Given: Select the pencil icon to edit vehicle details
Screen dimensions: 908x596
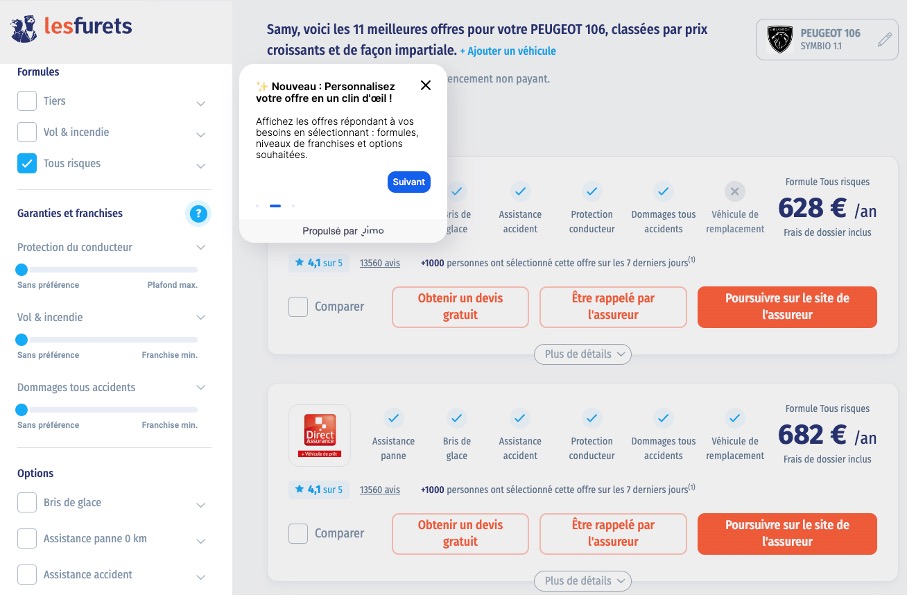Looking at the screenshot, I should point(884,41).
